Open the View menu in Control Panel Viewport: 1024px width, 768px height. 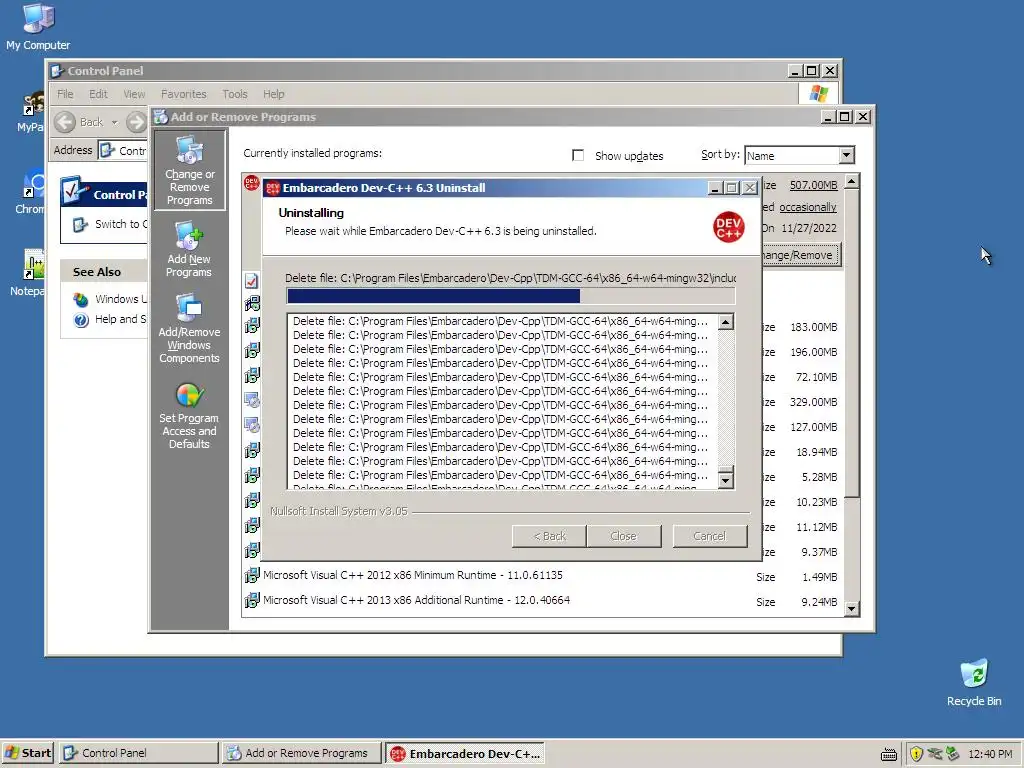click(134, 94)
